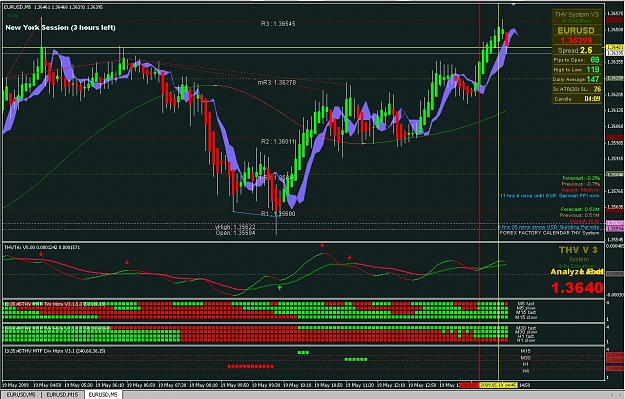Click the yellow EURUSD symbol name
625x399 pixels.
point(576,30)
